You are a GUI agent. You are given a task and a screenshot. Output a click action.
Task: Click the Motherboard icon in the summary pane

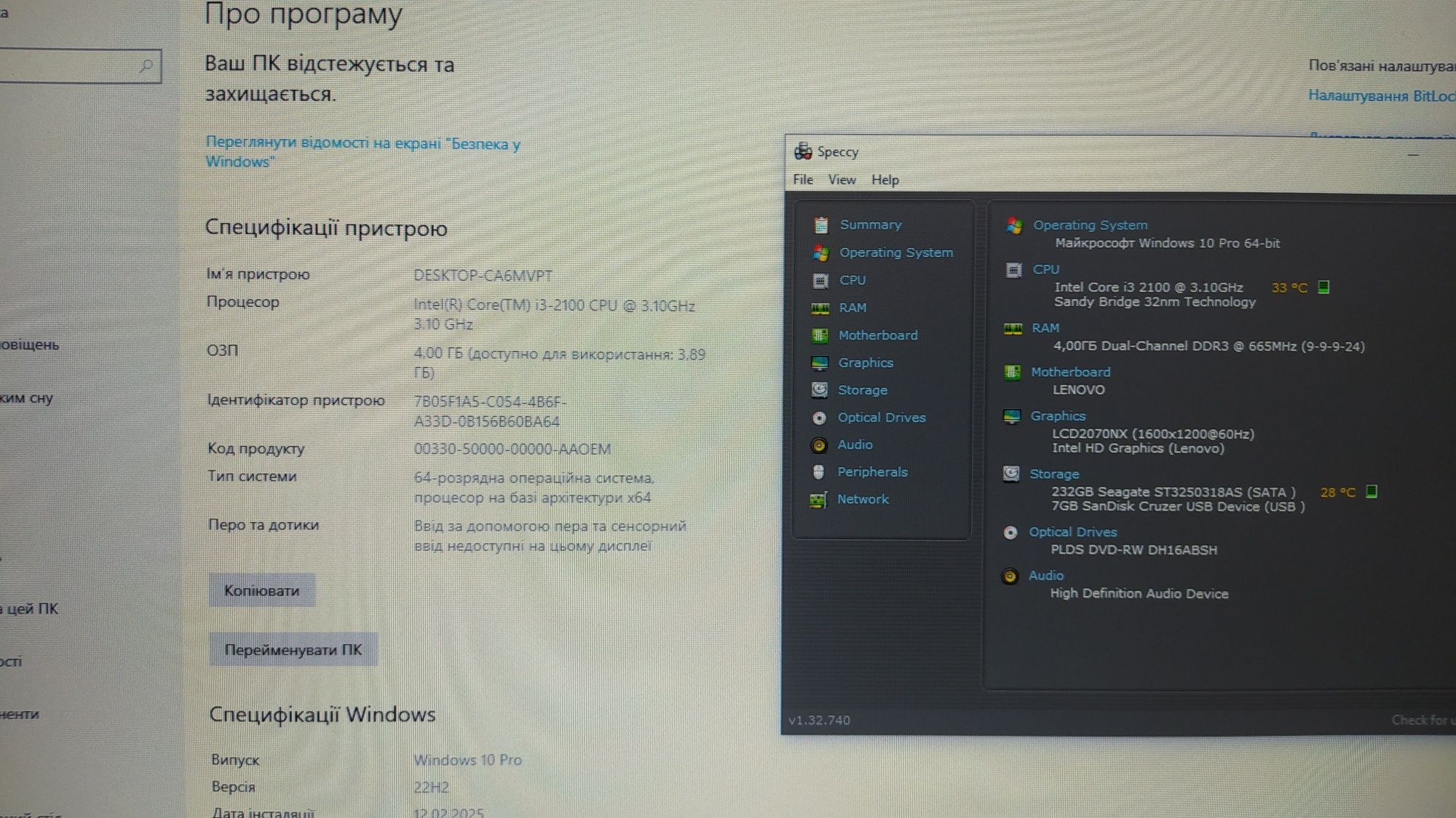pos(1012,373)
